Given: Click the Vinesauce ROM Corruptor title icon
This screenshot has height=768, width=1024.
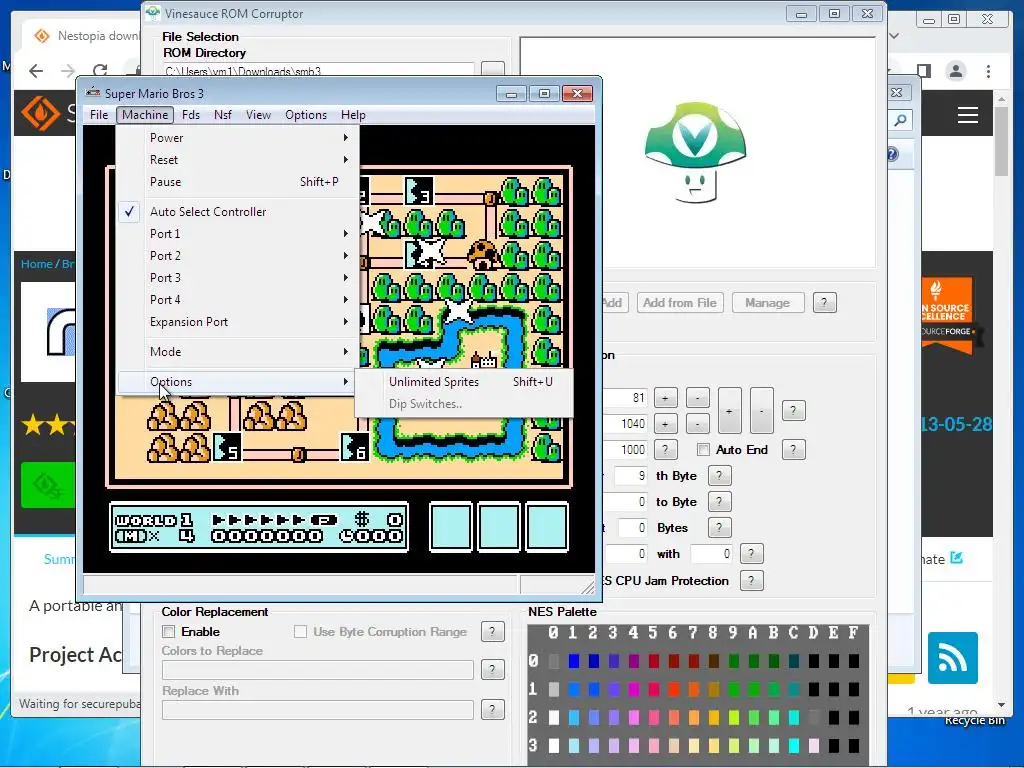Looking at the screenshot, I should 153,12.
